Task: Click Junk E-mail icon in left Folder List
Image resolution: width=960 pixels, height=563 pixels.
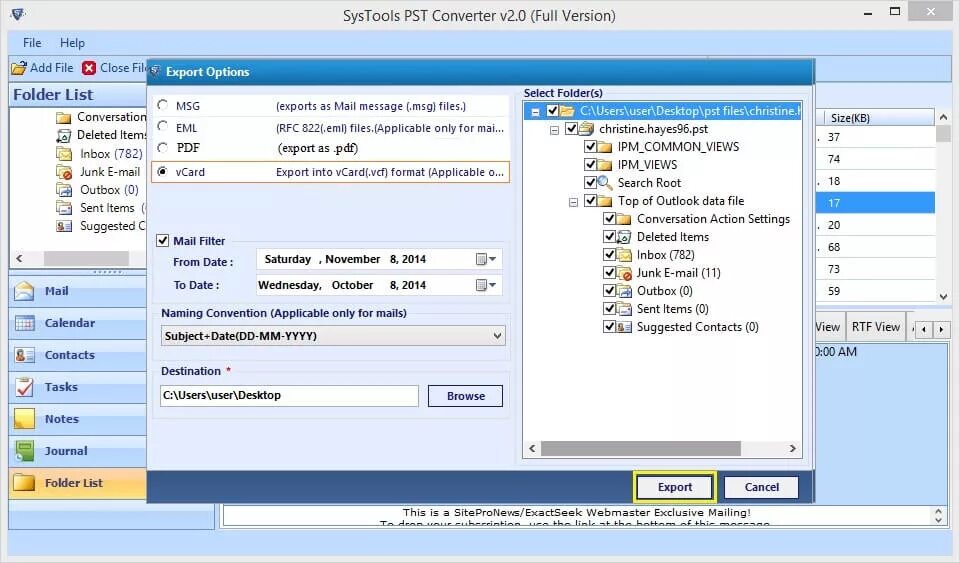Action: [x=64, y=172]
